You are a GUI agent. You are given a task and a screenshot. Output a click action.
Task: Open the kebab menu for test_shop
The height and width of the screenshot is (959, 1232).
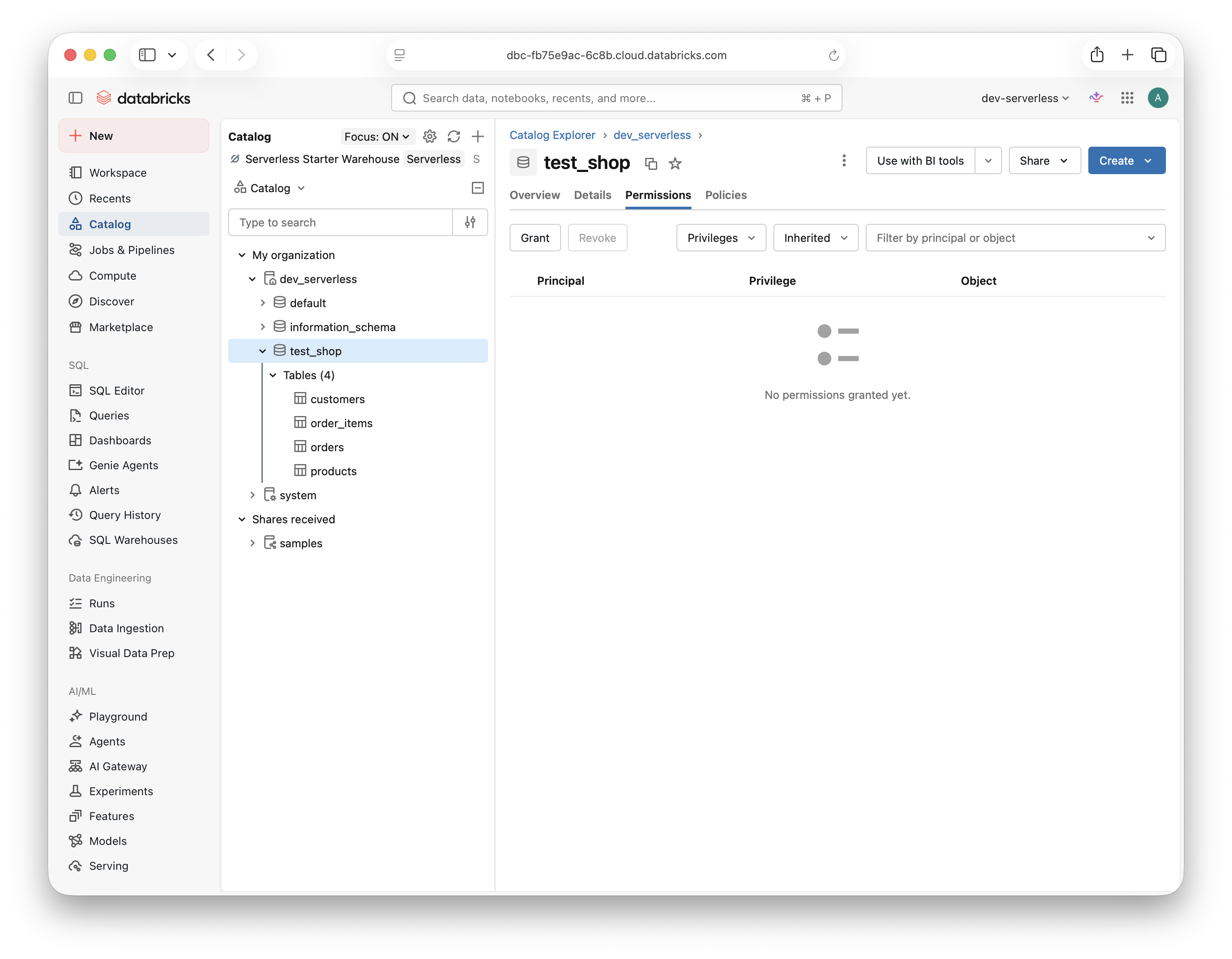click(844, 161)
